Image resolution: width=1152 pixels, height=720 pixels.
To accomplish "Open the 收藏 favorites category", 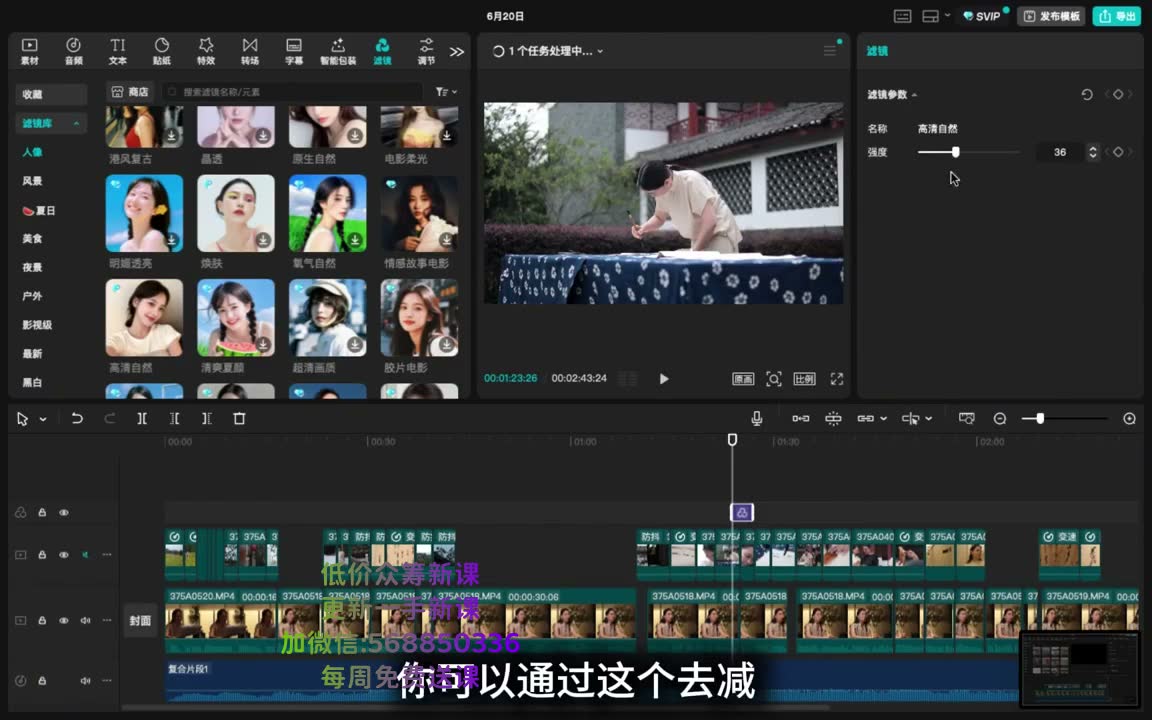I will click(x=51, y=94).
